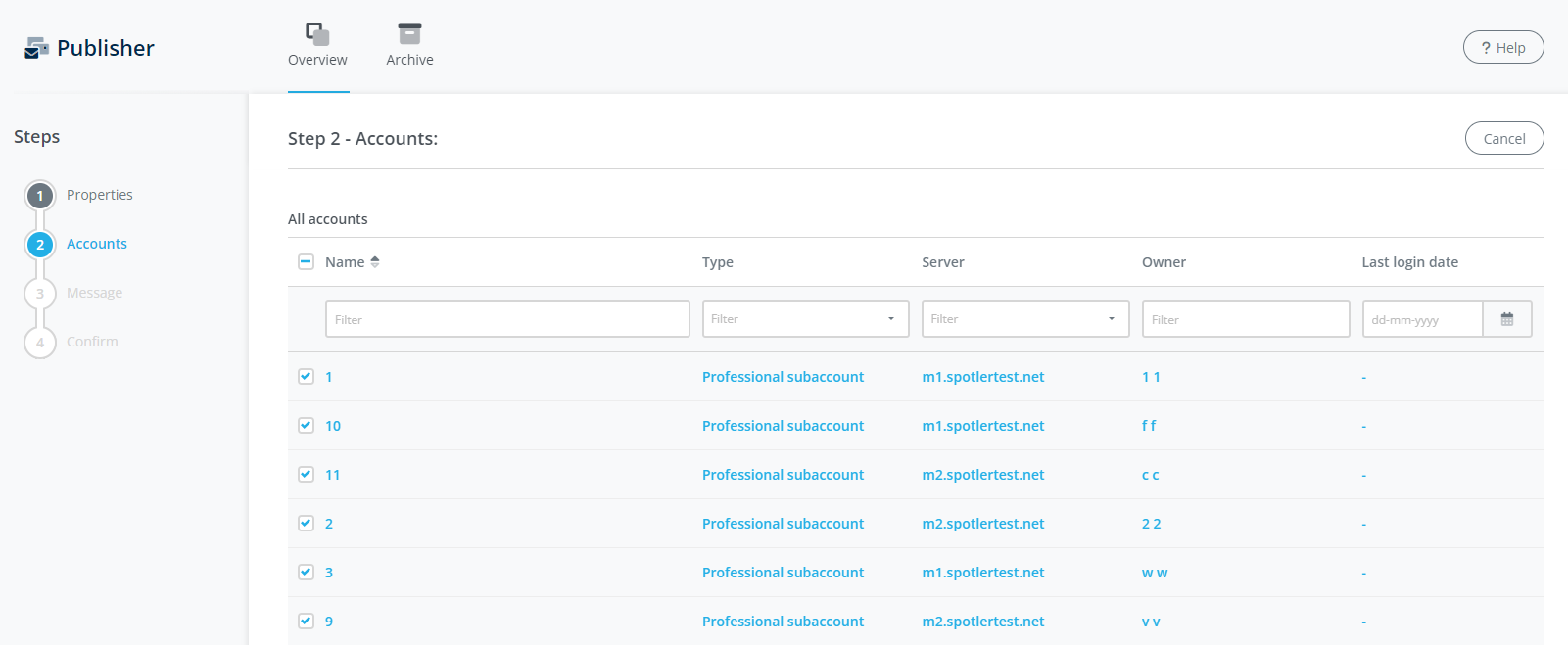
Task: Focus the Owner filter input
Action: point(1246,319)
